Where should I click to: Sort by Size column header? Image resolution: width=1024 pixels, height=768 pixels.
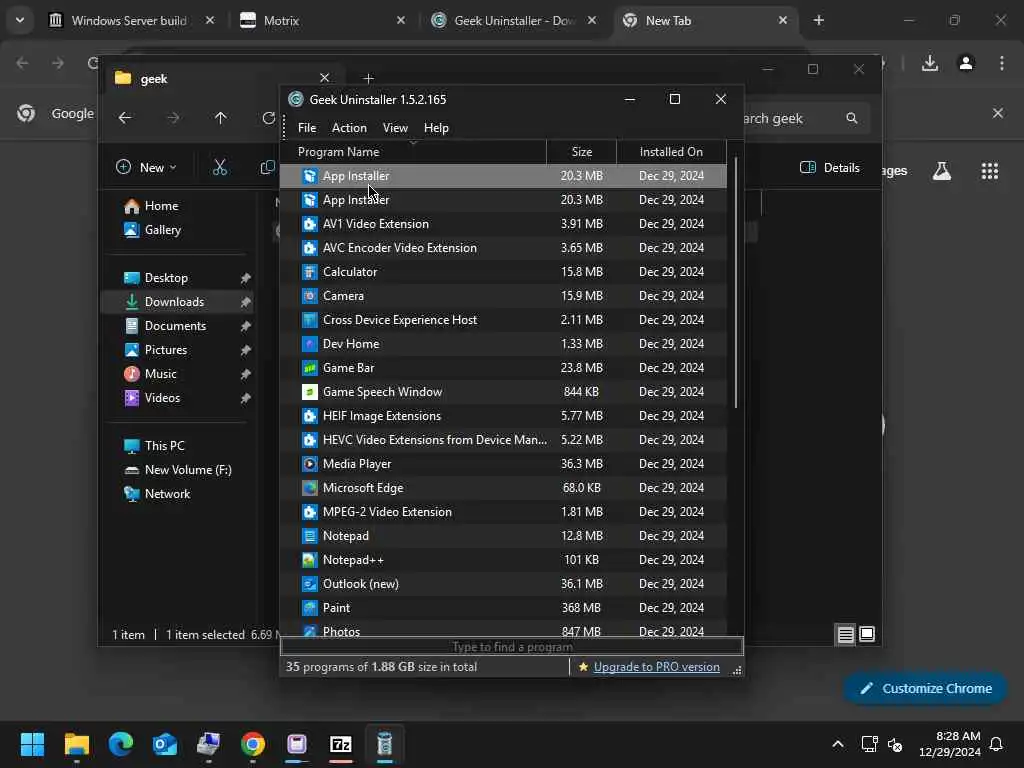point(581,152)
